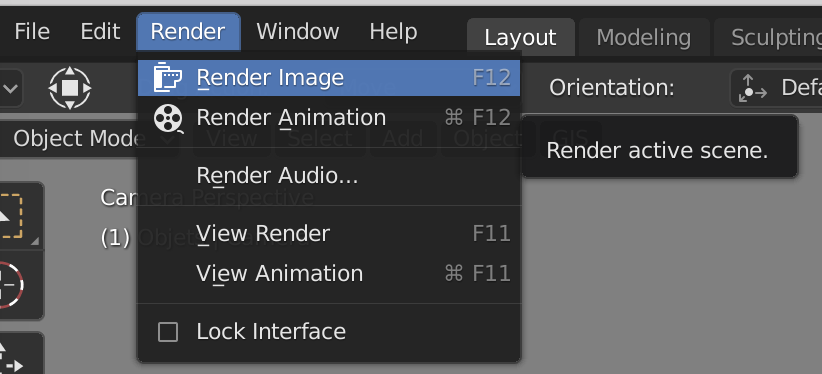Image resolution: width=822 pixels, height=374 pixels.
Task: Select the Select Box tool icon
Action: click(x=12, y=216)
